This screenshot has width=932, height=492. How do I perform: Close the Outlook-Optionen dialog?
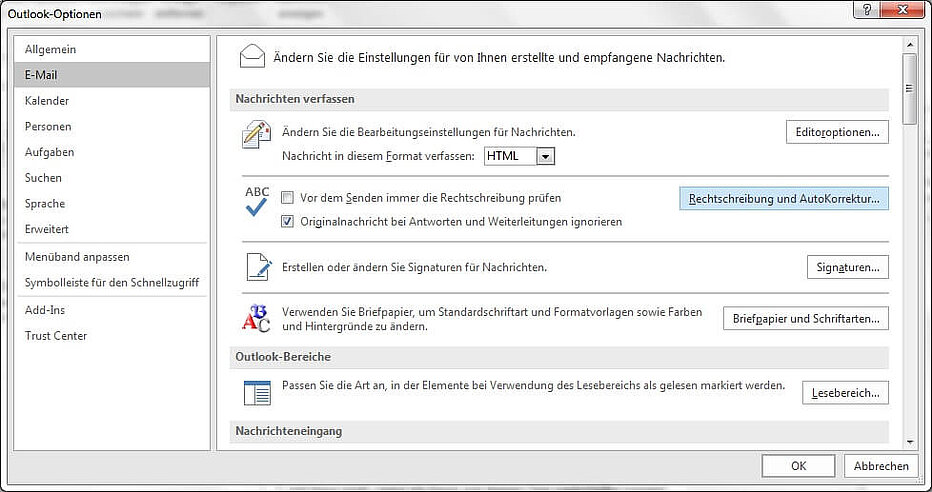click(x=903, y=10)
